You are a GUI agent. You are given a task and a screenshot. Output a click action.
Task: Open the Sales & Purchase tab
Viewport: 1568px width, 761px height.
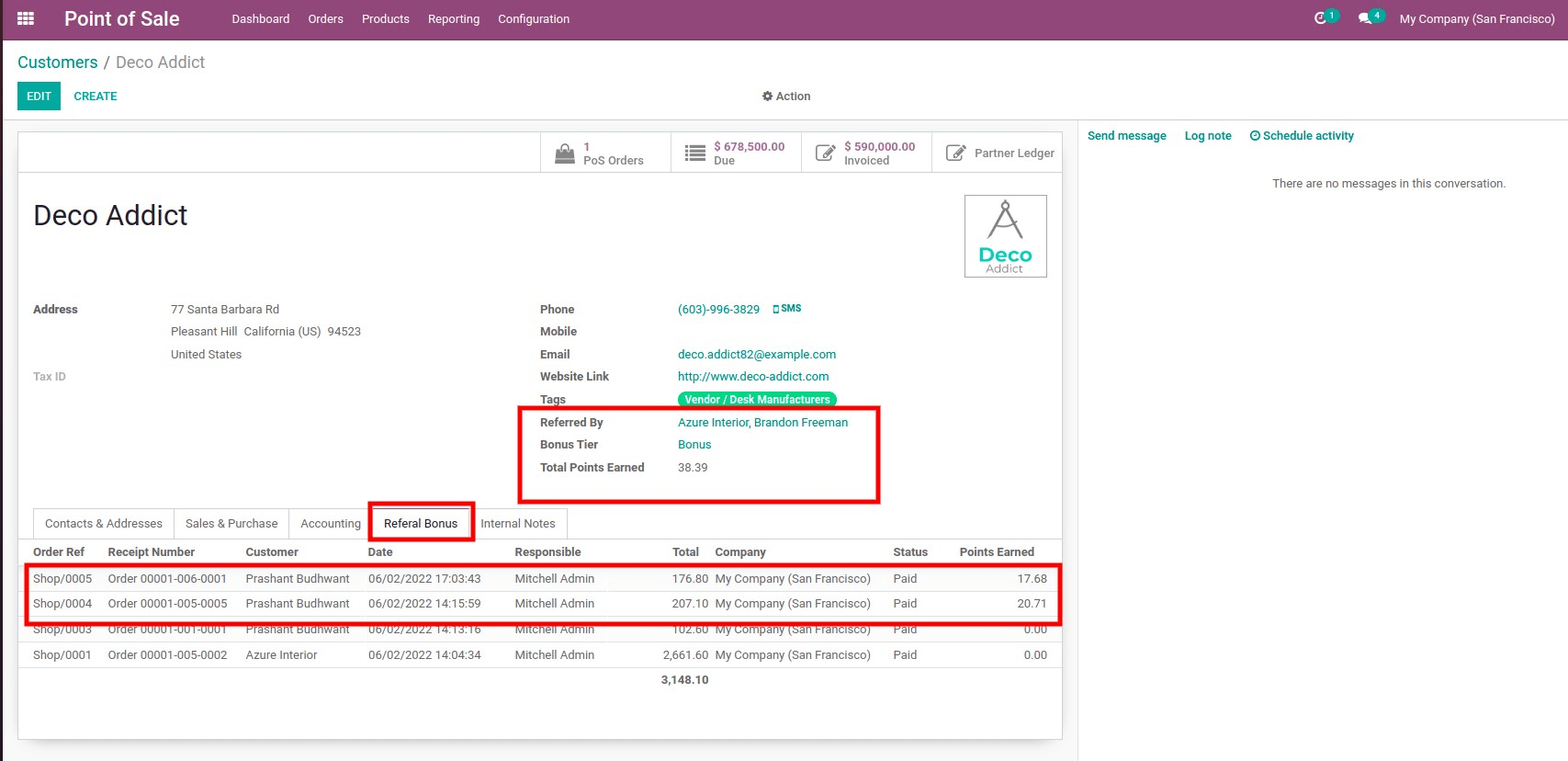(x=231, y=524)
